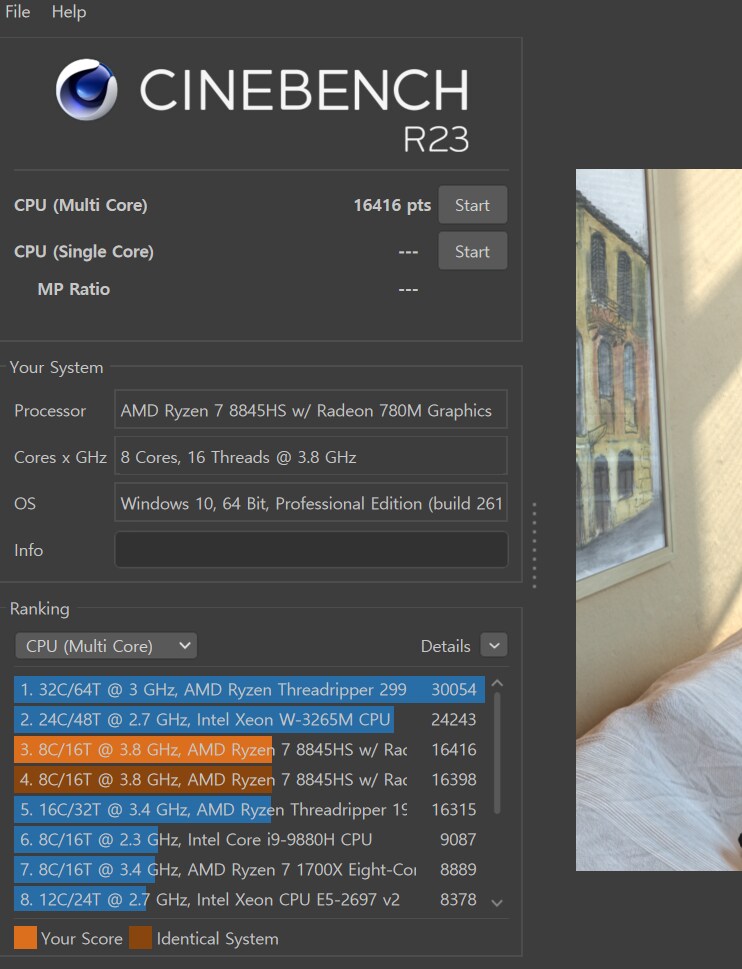The image size is (742, 969).
Task: Click the Cores x GHz field
Action: [x=311, y=457]
